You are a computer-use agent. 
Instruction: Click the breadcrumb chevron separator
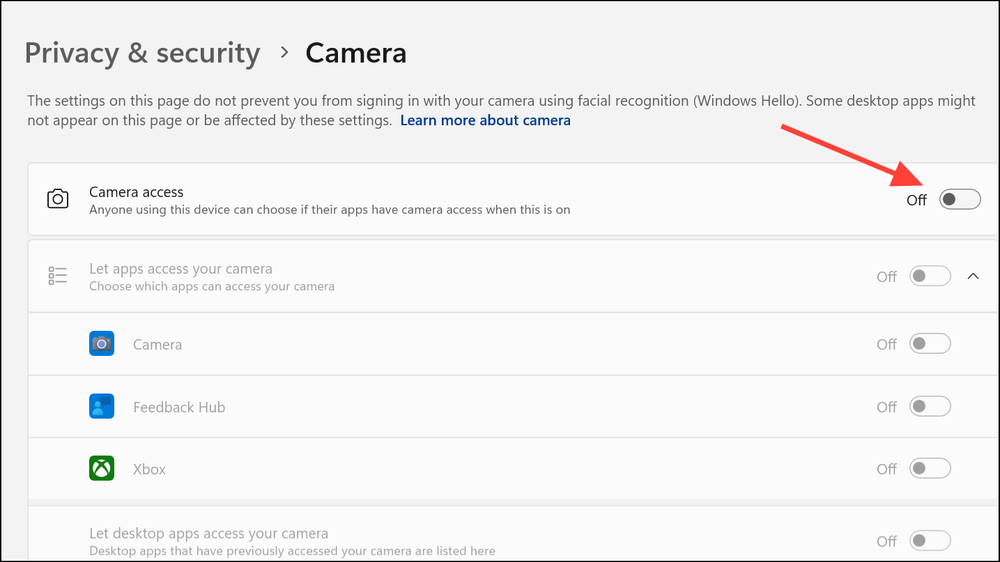284,53
